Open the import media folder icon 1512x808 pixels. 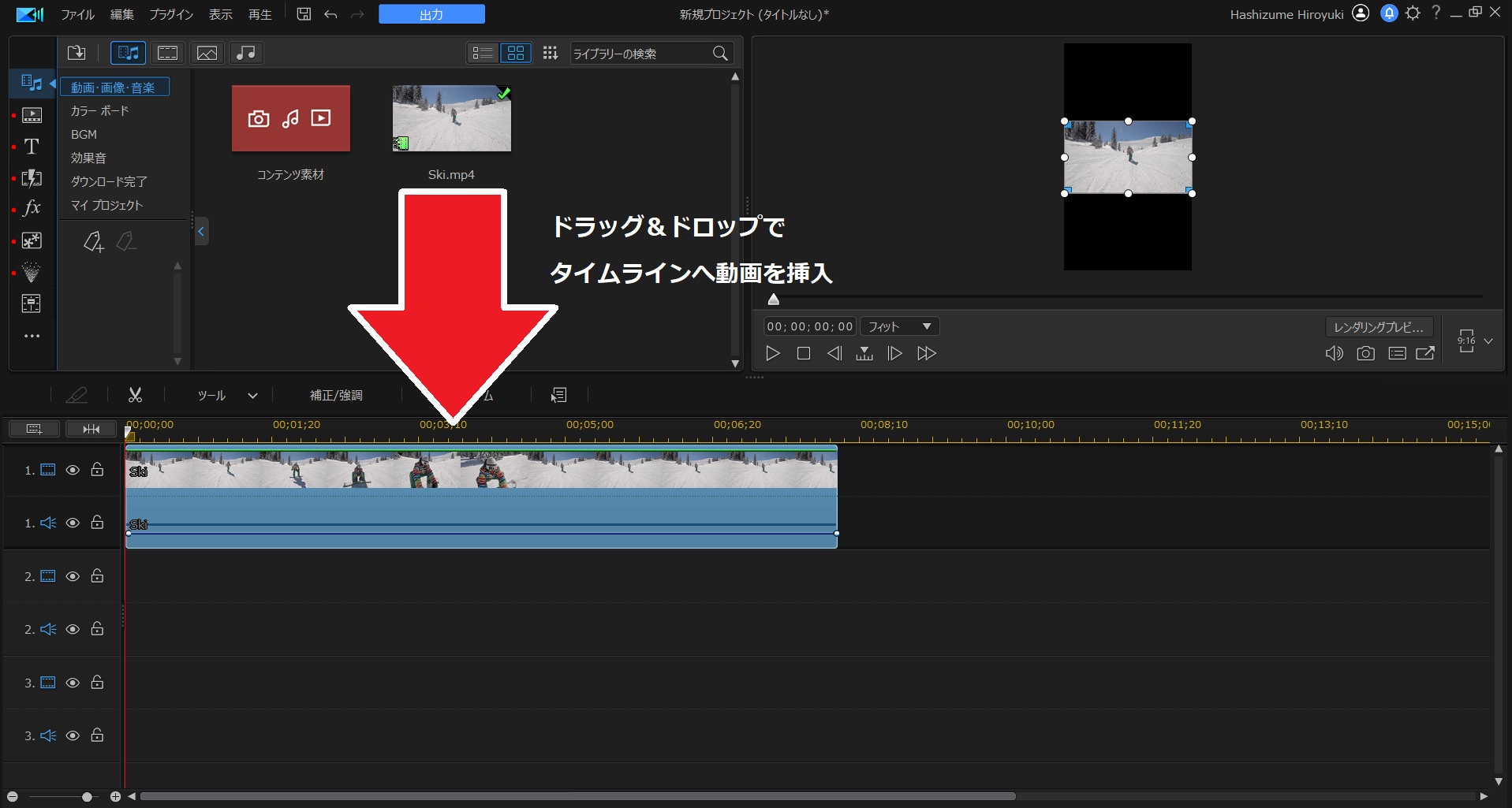click(x=77, y=53)
